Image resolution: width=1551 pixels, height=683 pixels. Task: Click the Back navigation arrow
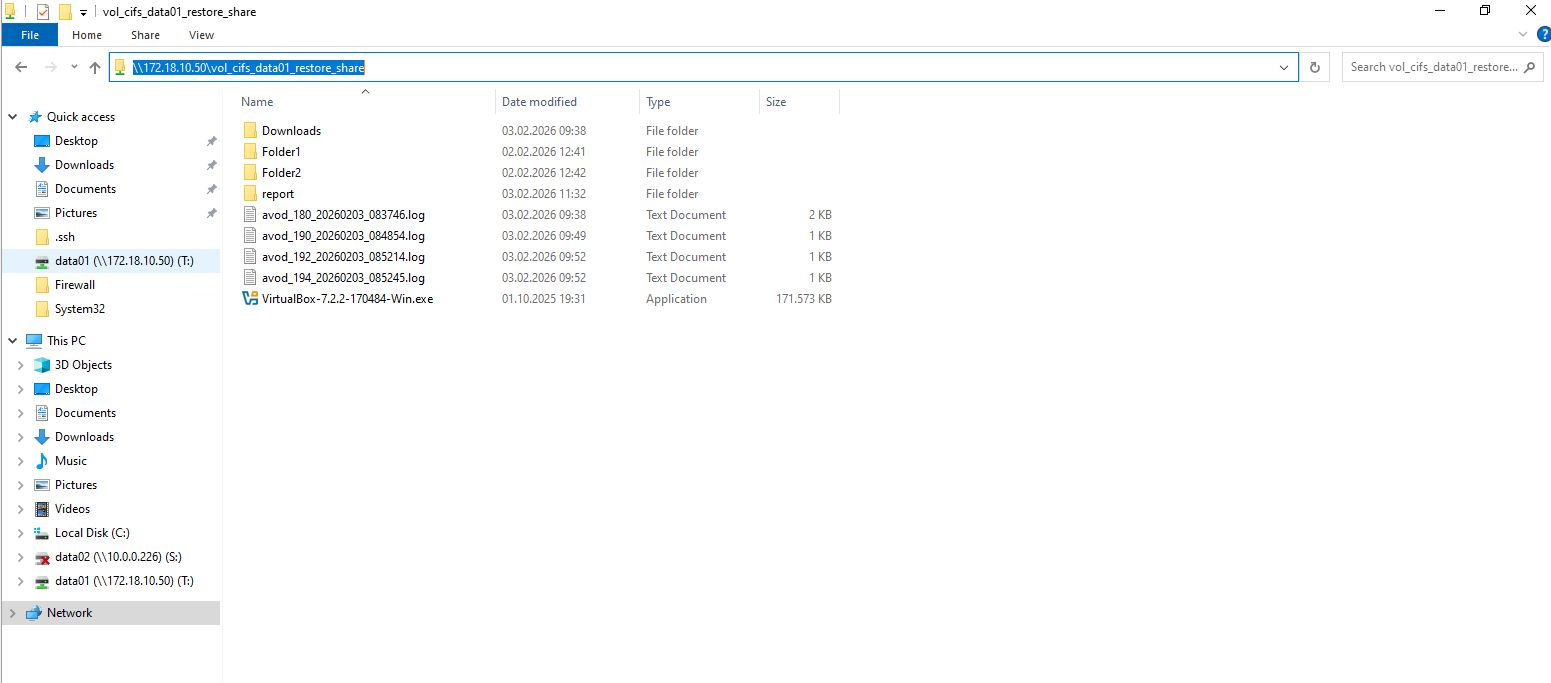tap(21, 67)
